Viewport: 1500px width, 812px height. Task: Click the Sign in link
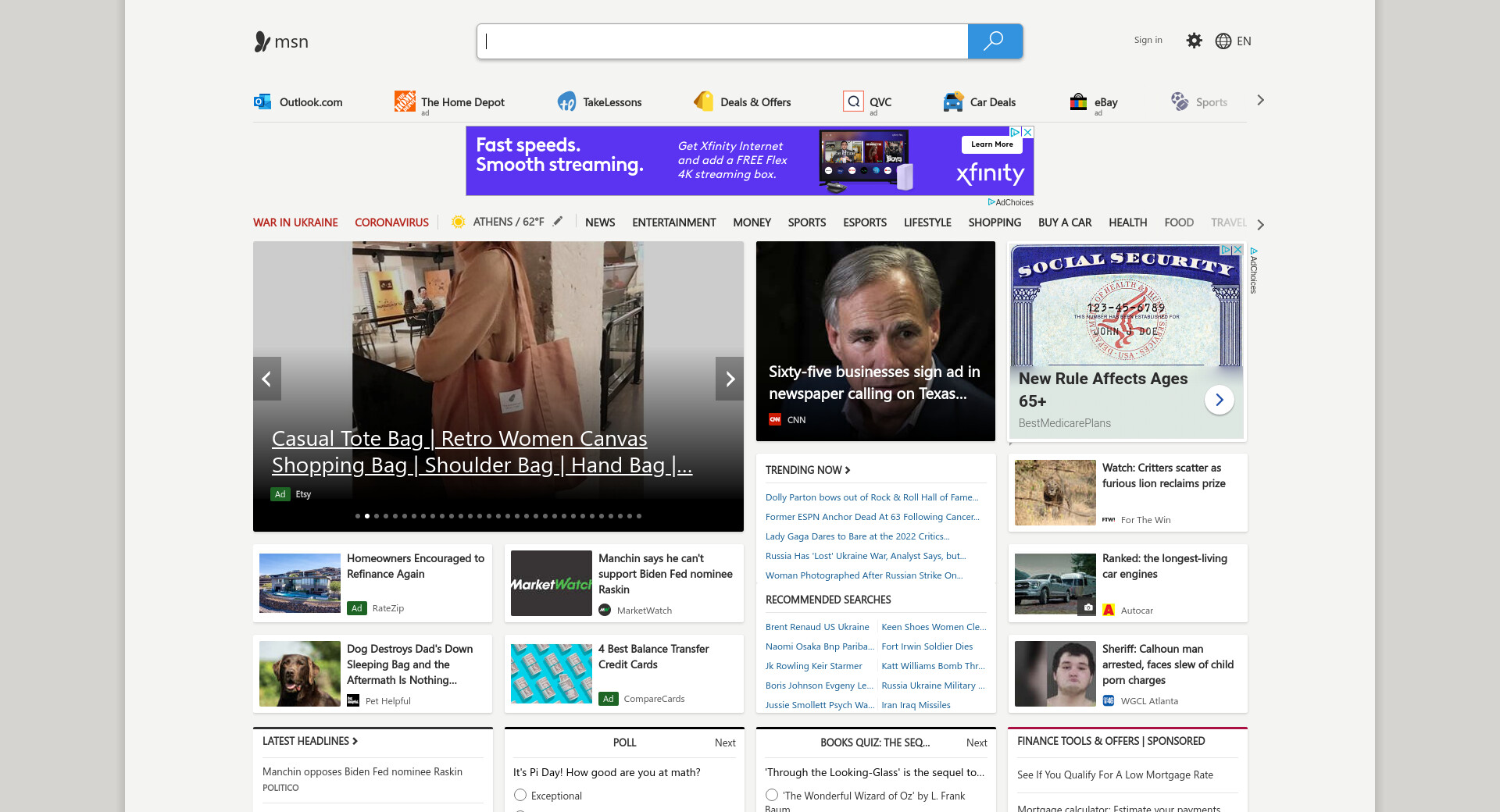[x=1148, y=40]
